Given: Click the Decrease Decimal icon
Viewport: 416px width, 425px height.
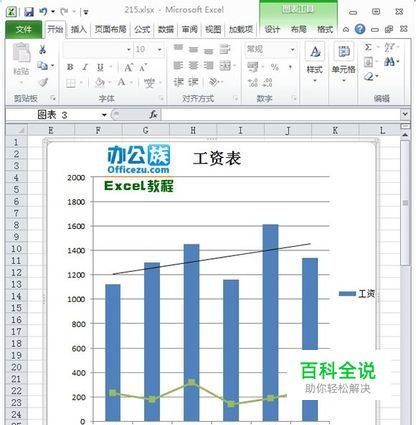Looking at the screenshot, I should click(x=268, y=82).
